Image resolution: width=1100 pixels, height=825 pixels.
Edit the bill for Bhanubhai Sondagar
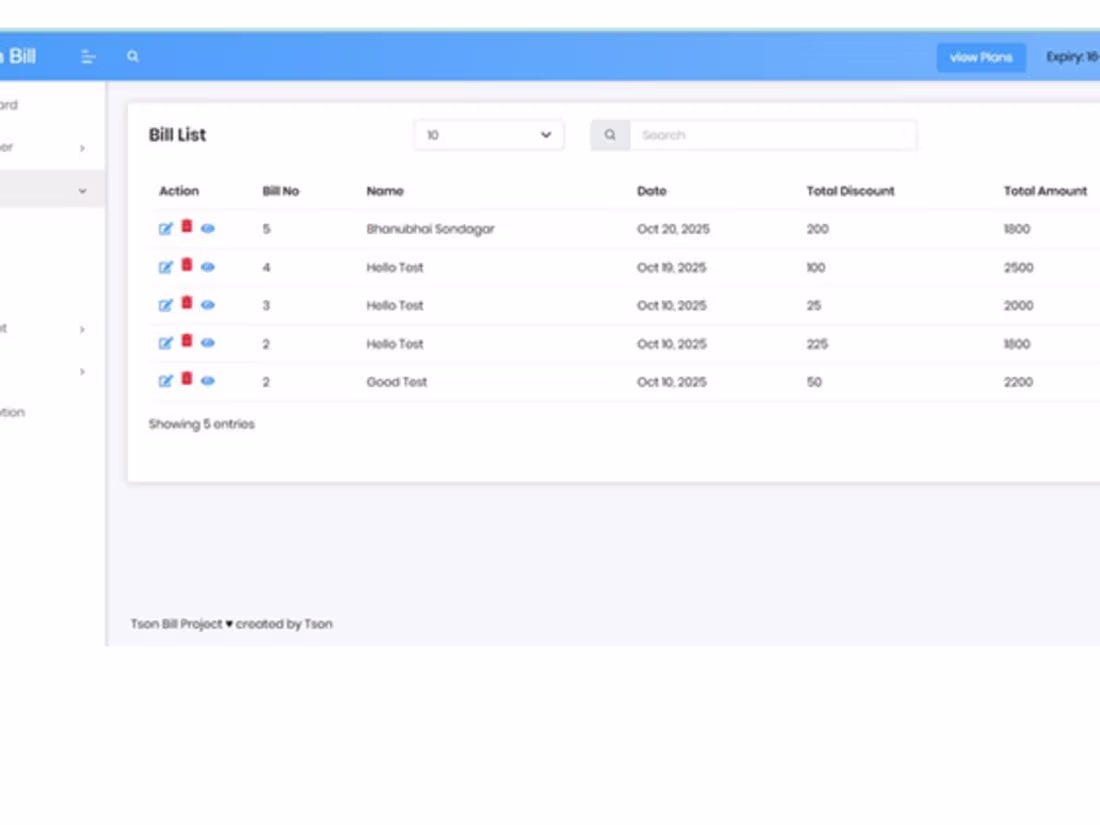pos(167,228)
